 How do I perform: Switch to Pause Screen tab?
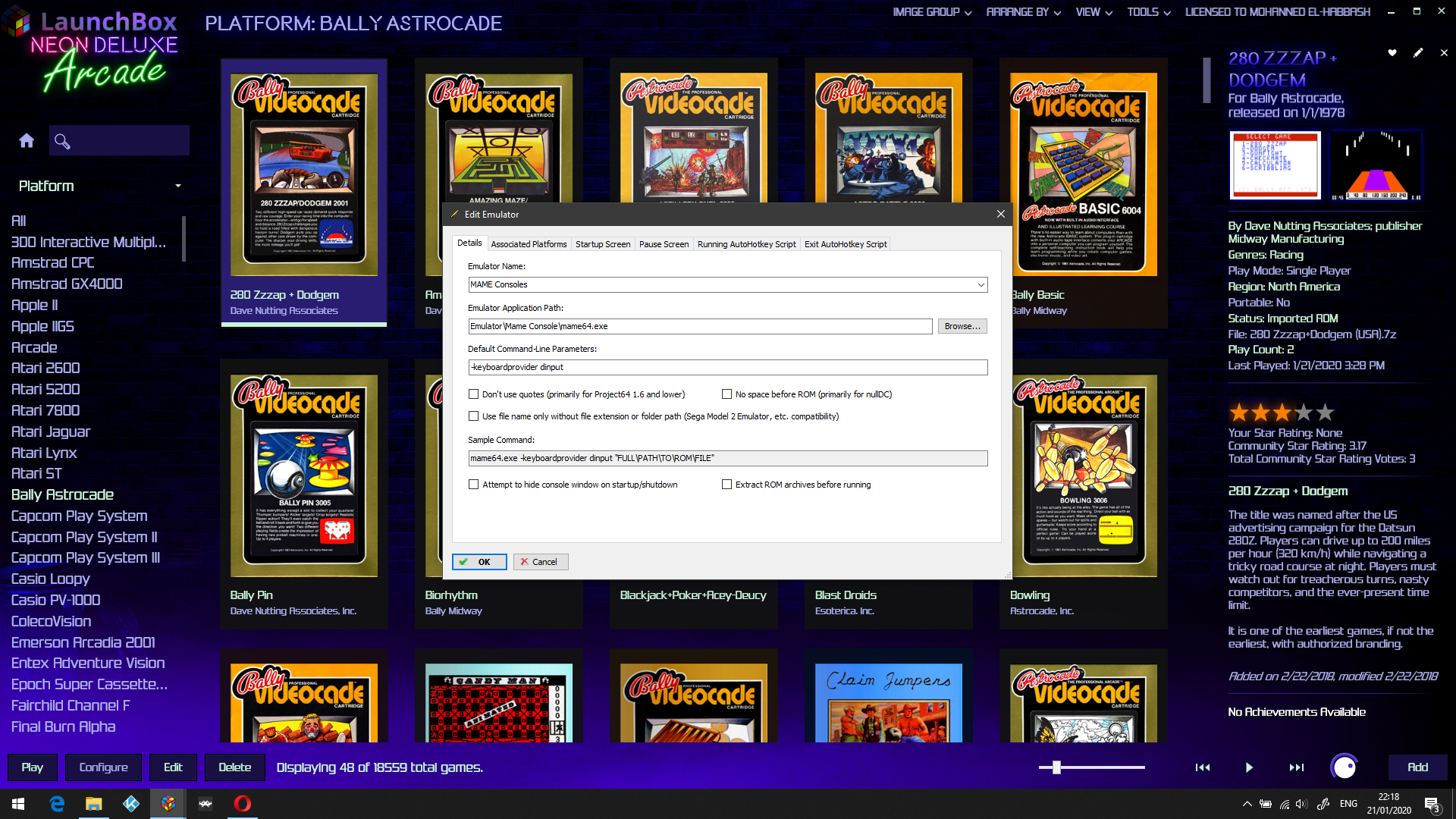664,244
